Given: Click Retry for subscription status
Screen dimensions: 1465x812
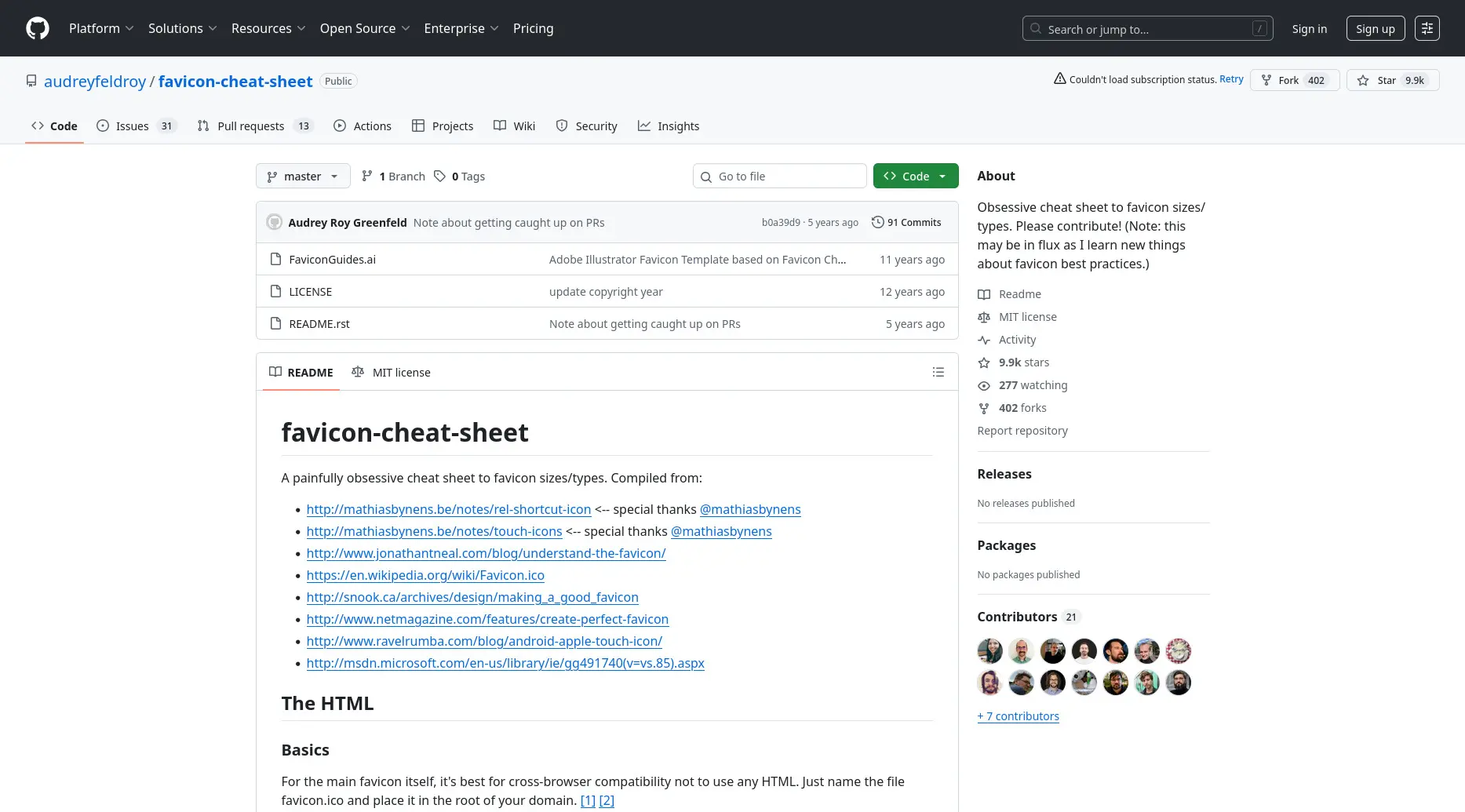Looking at the screenshot, I should pos(1231,79).
